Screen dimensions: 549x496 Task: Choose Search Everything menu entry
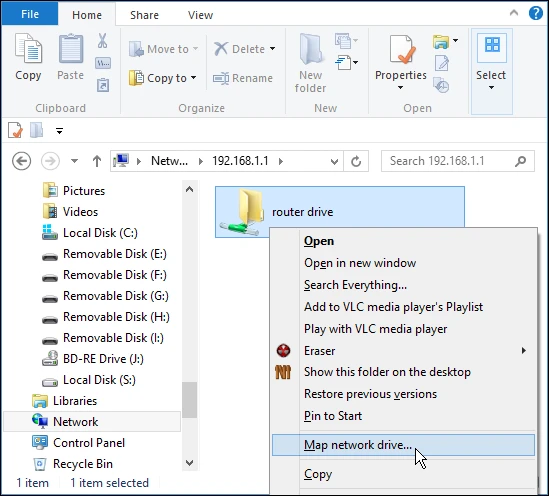[x=403, y=285]
